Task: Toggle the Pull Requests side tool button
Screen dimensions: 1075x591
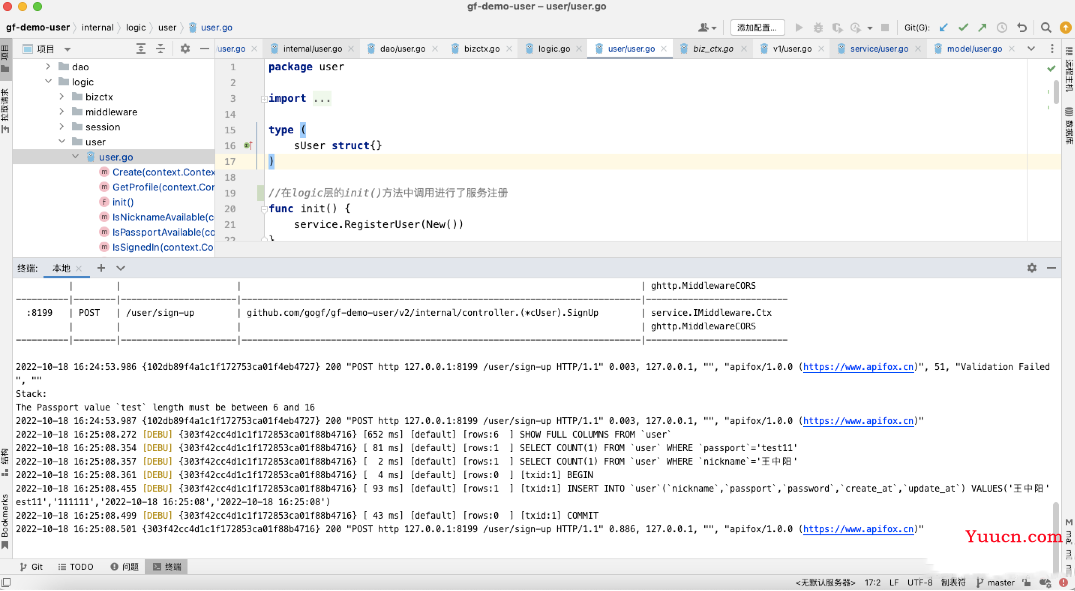Action: click(5, 111)
